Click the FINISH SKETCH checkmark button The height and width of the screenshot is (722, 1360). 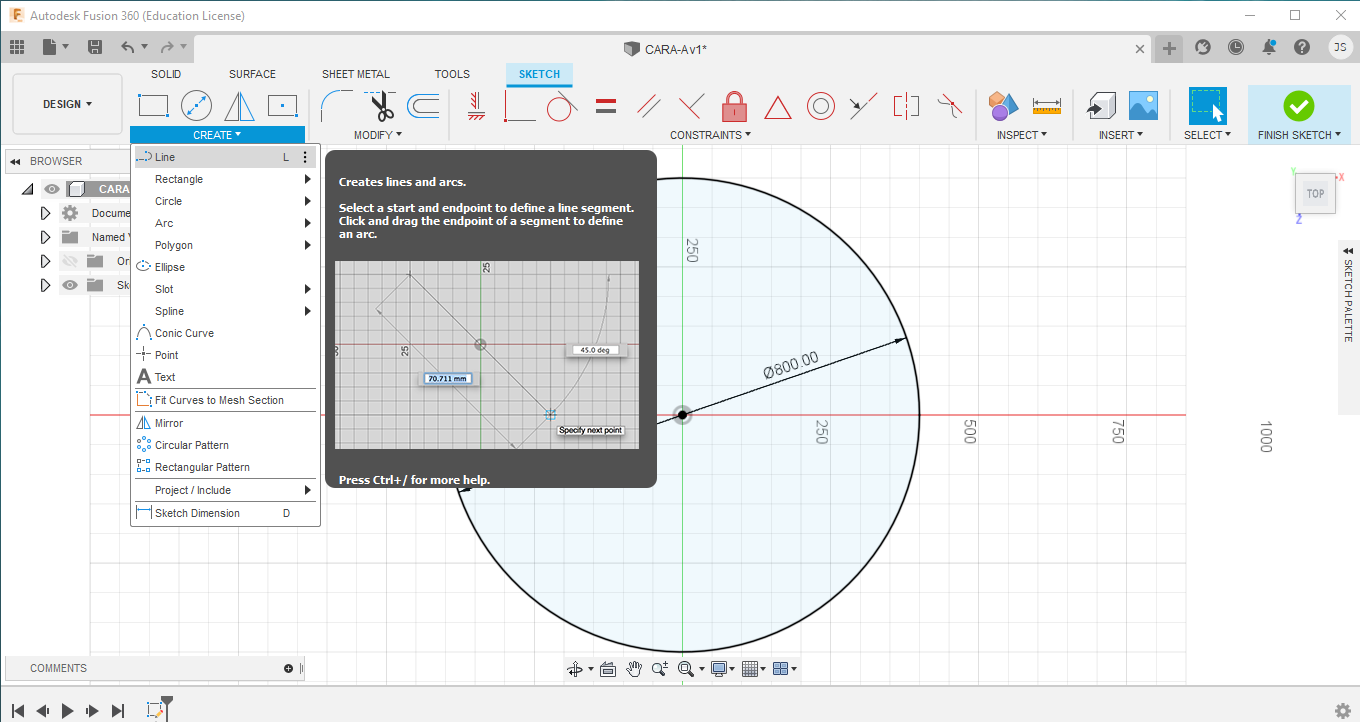pyautogui.click(x=1299, y=106)
